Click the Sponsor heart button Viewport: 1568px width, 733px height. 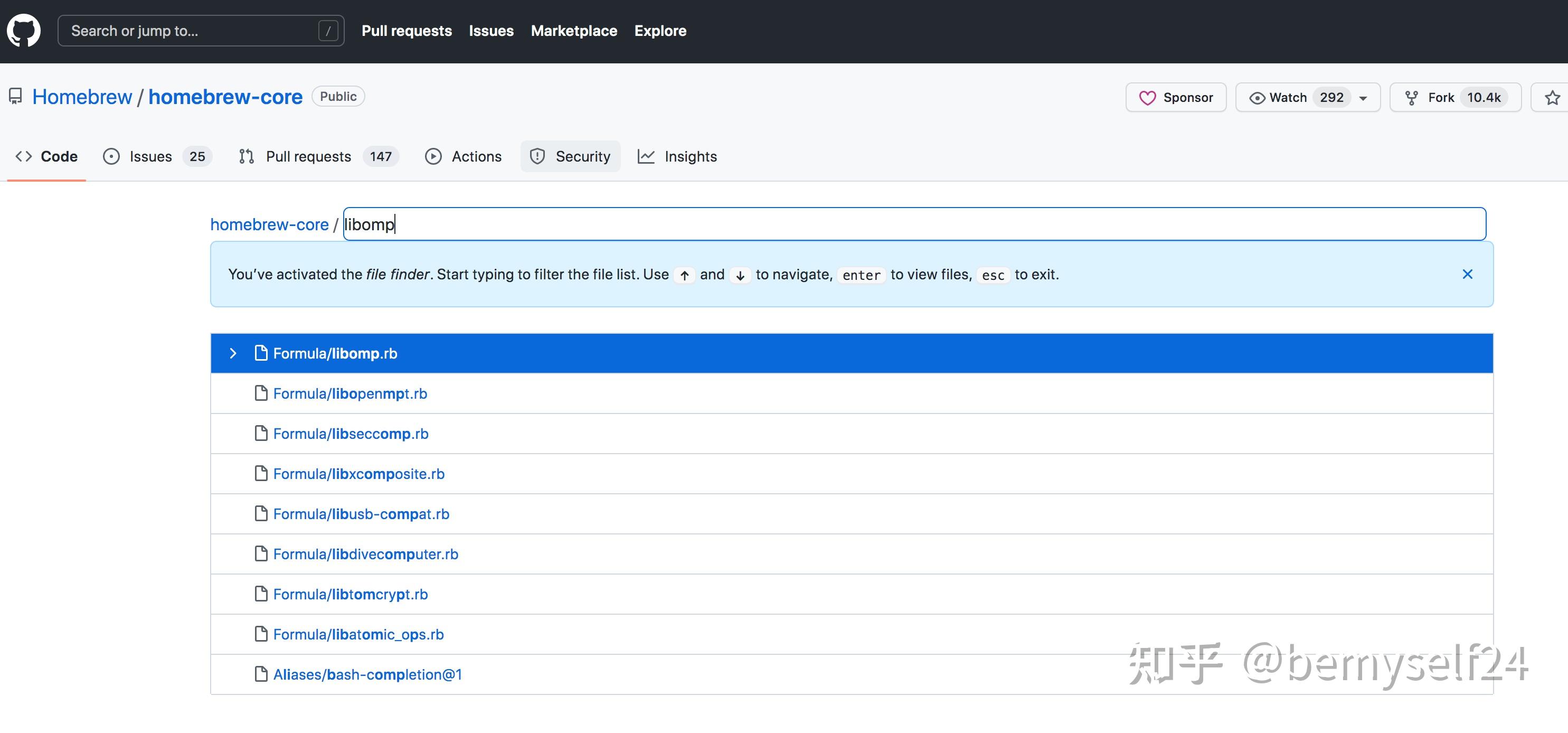1175,97
